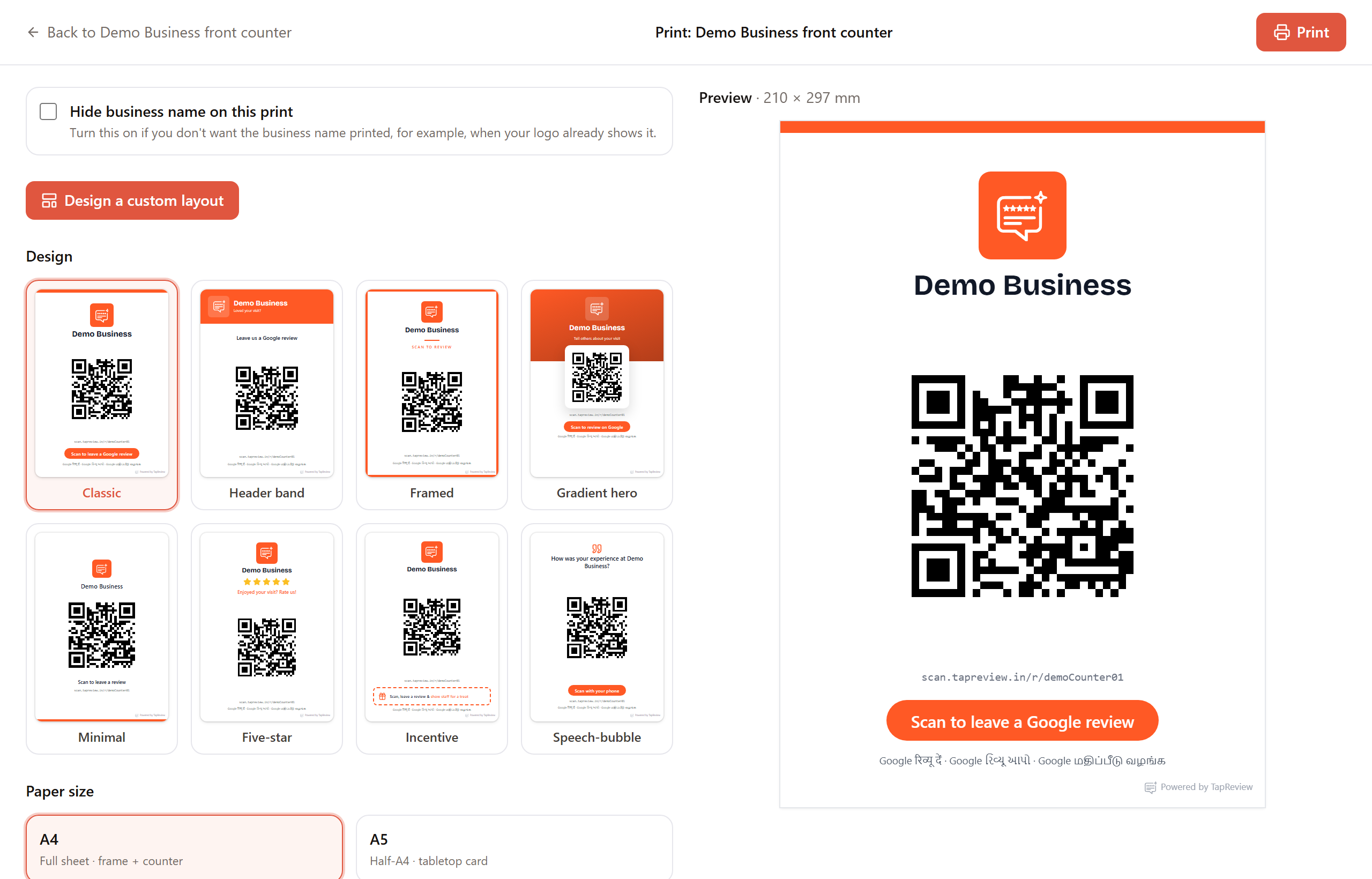Pick the Speech-bubble design

coord(597,639)
